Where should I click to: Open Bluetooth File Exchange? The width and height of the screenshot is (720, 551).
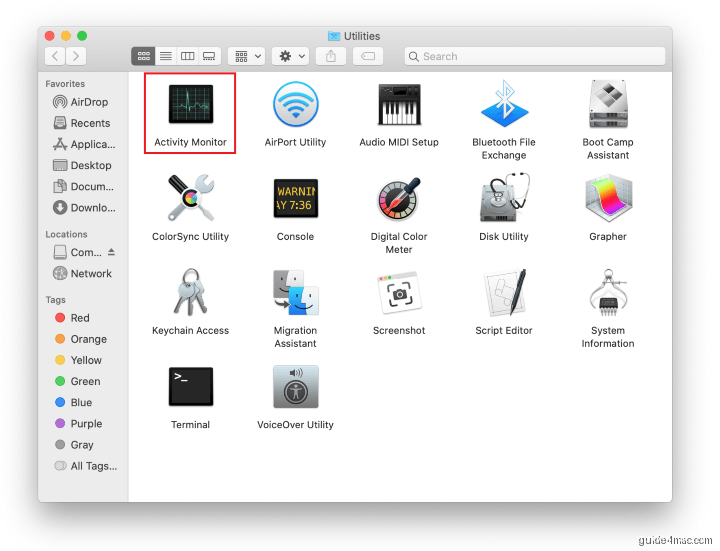click(x=504, y=104)
